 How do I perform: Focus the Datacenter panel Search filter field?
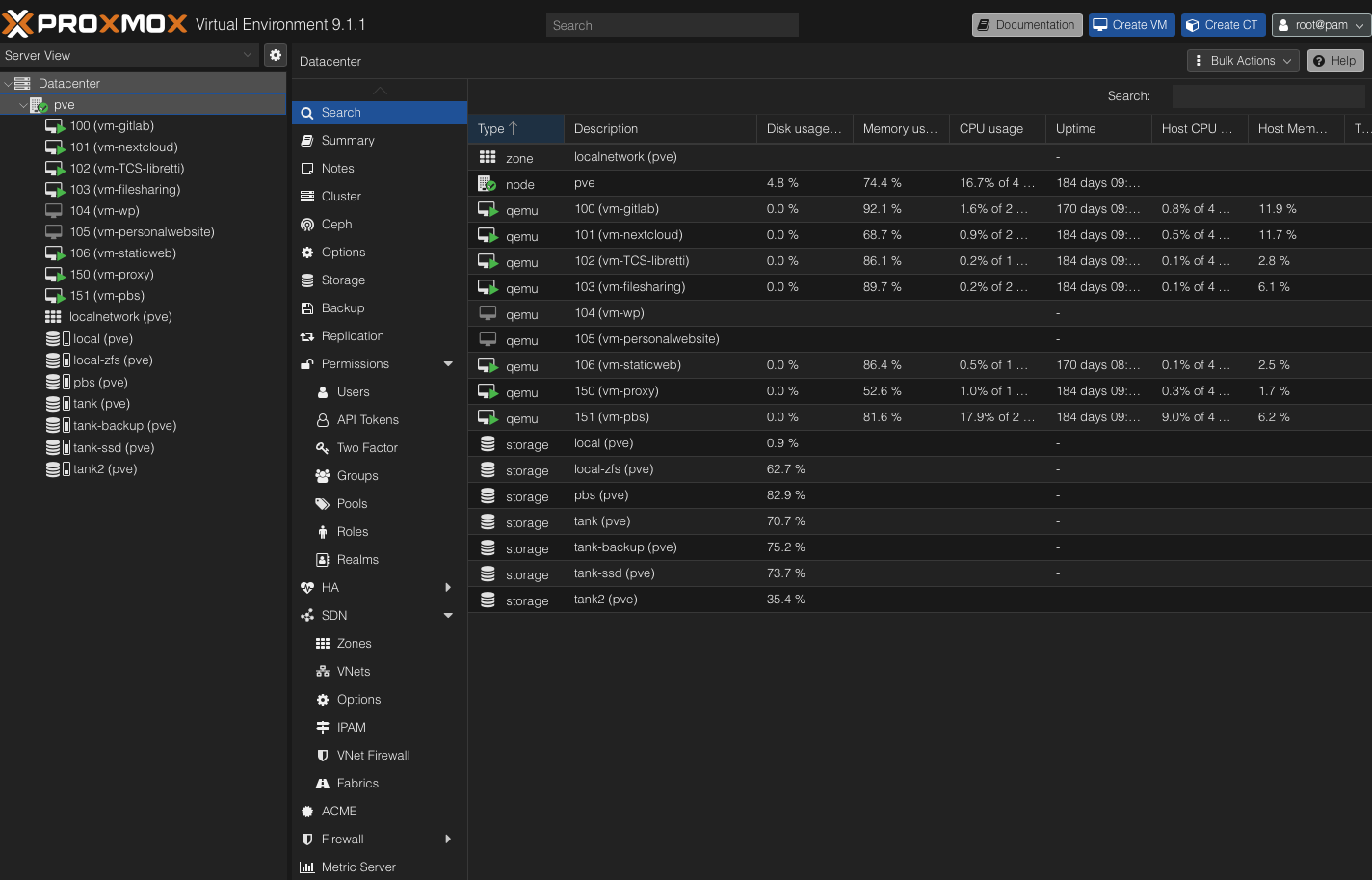[x=1268, y=96]
